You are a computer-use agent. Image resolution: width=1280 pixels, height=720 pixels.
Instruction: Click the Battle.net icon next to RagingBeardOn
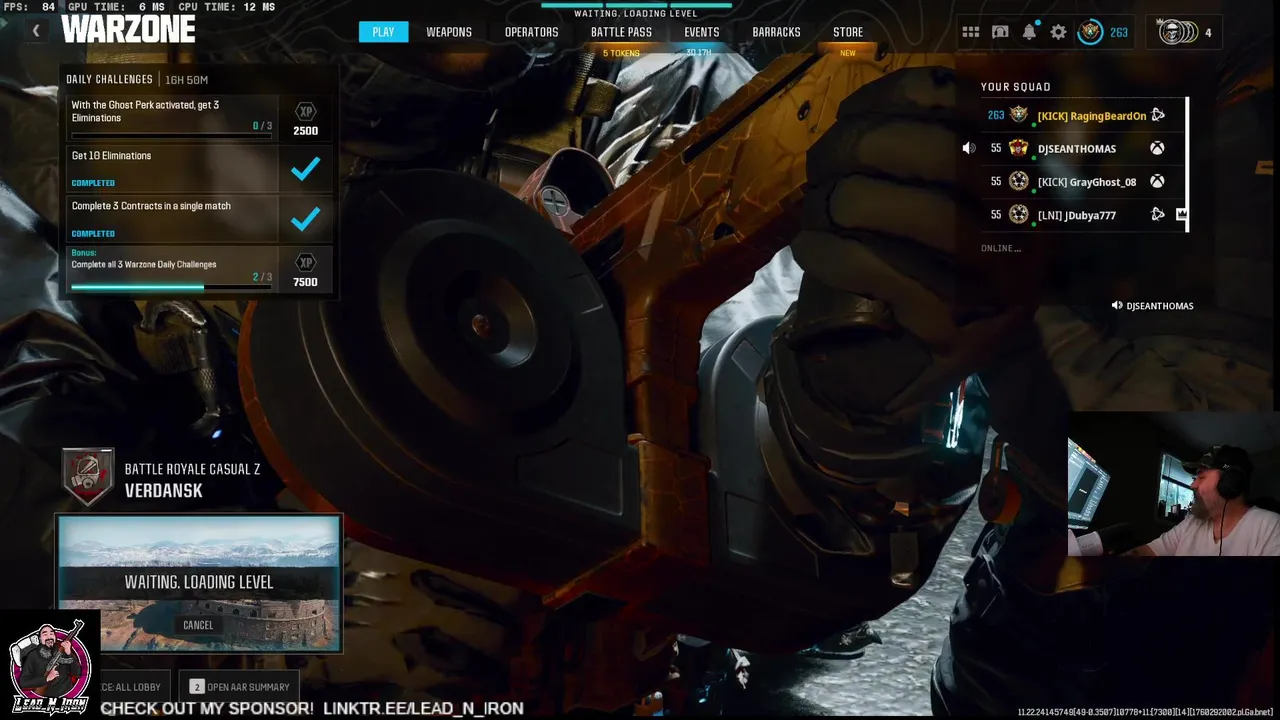pos(1157,115)
